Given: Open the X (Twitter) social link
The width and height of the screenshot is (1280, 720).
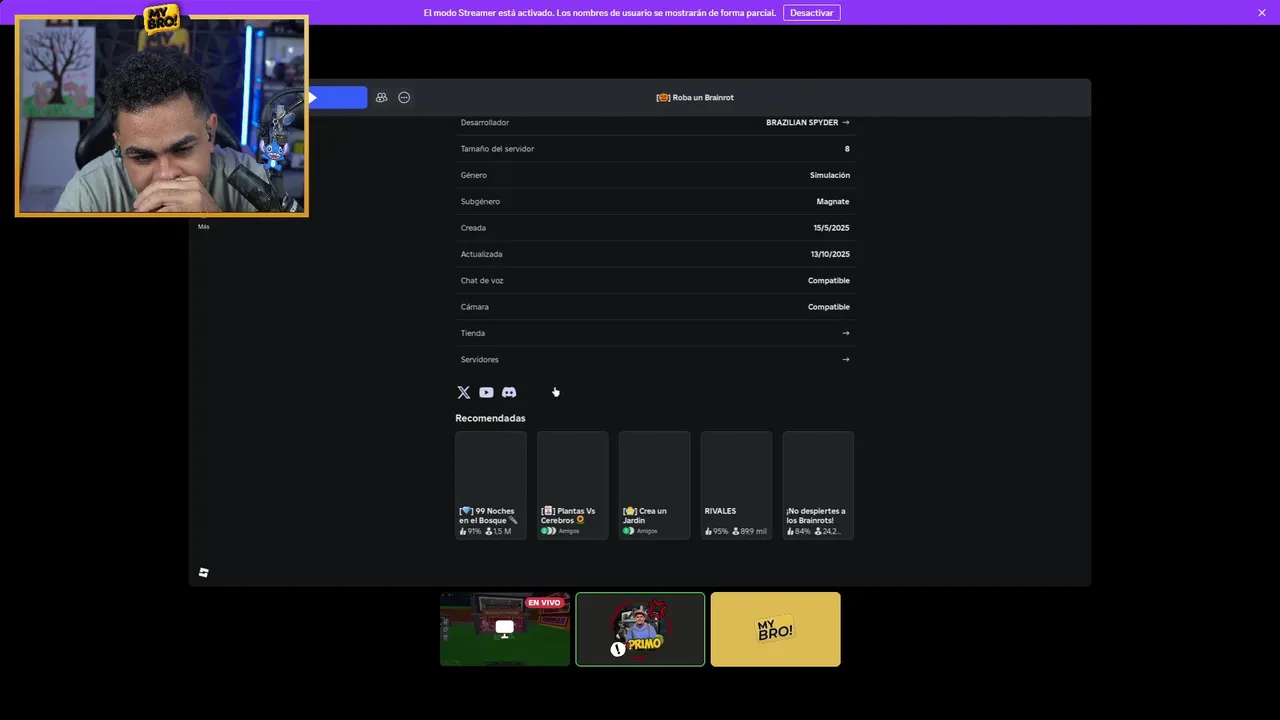Looking at the screenshot, I should [463, 393].
